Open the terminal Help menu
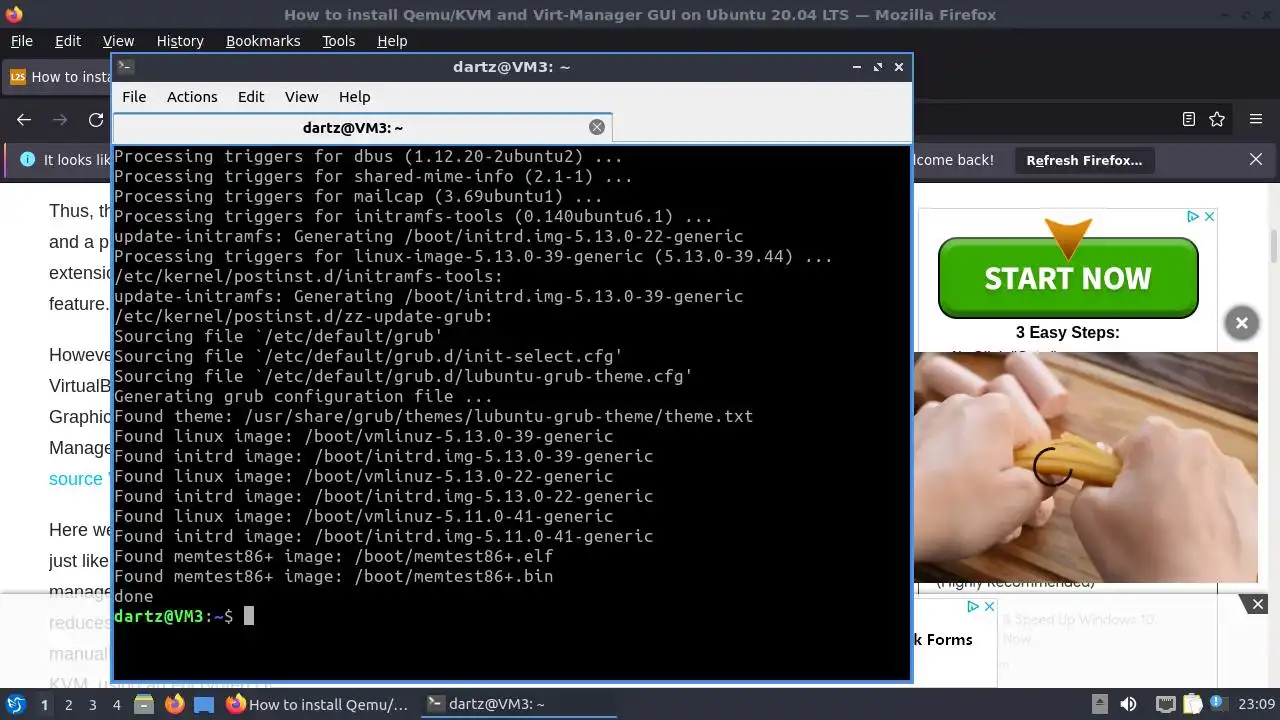Screen dimensions: 1280x720 (354, 97)
